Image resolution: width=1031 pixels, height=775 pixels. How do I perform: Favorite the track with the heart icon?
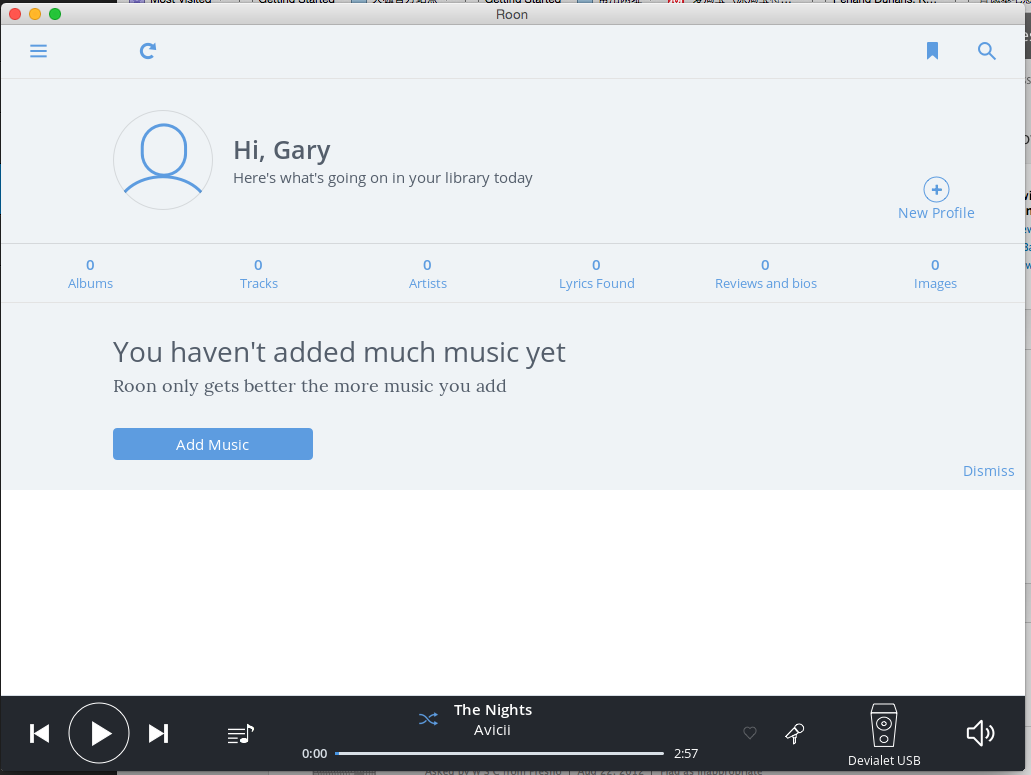[750, 733]
